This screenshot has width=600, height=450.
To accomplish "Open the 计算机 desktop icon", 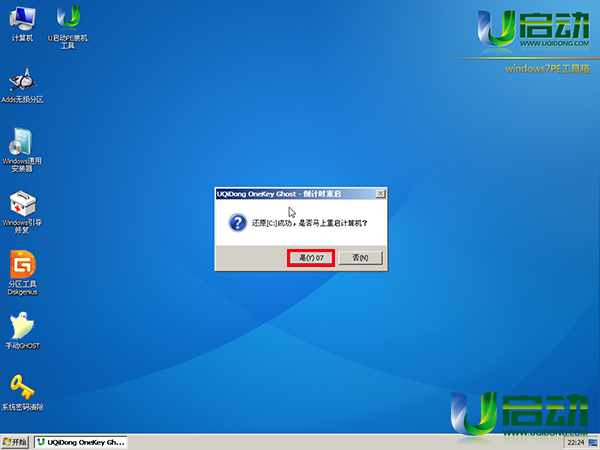I will [22, 24].
